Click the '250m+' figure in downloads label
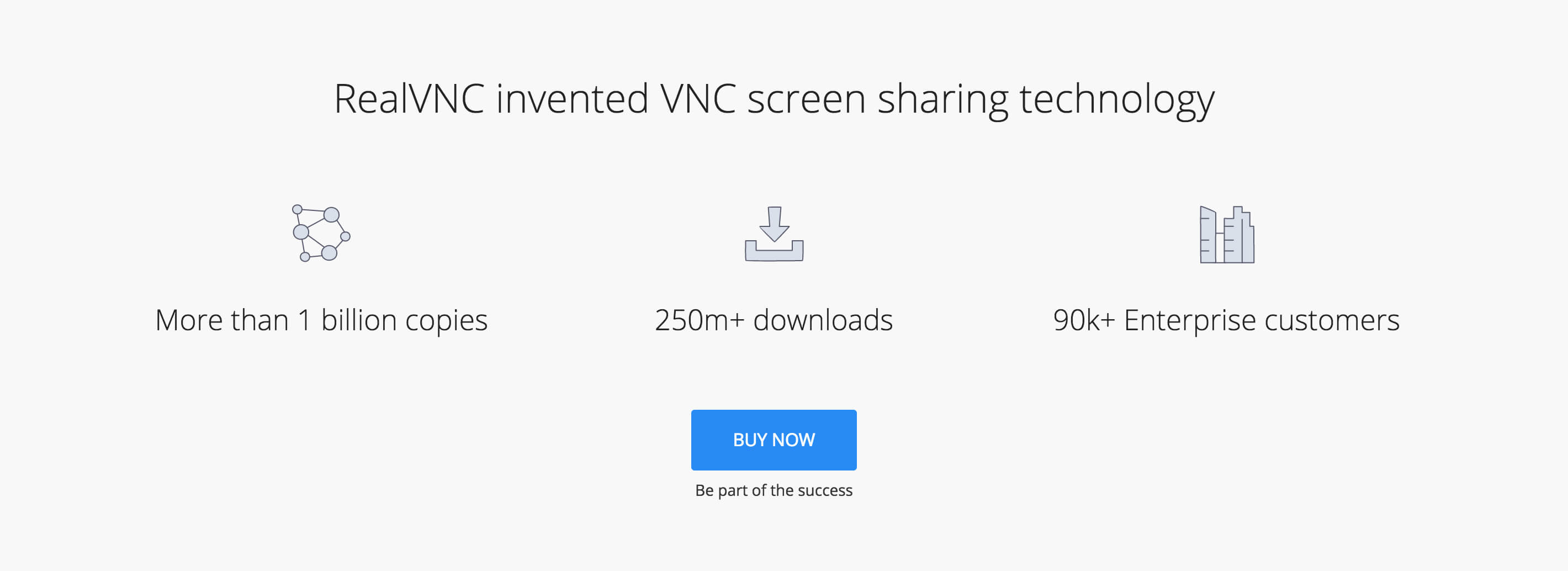 coord(700,320)
